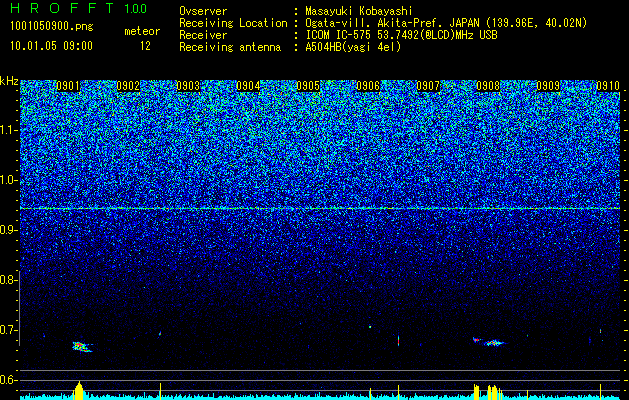Click the date 10.01.05 09:00
This screenshot has height=400, width=629.
click(51, 46)
